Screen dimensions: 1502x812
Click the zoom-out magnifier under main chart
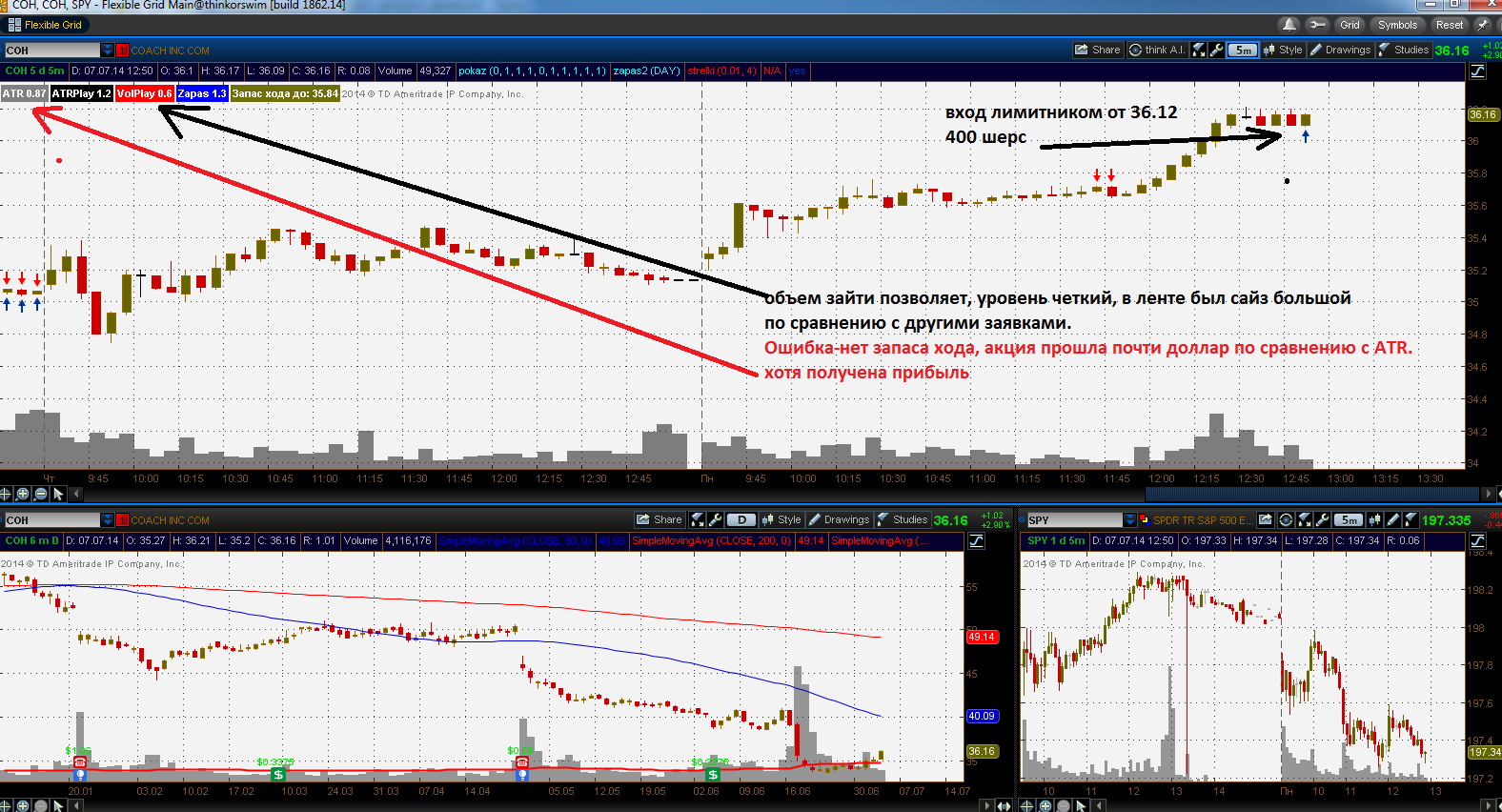click(40, 494)
